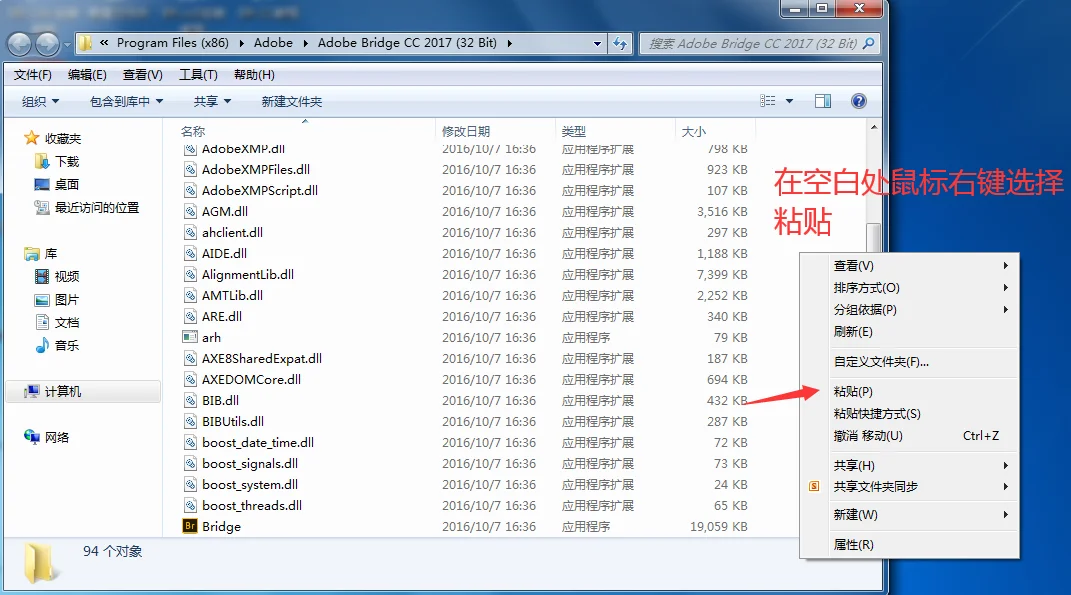Click the Forward navigation arrow button

pos(47,44)
